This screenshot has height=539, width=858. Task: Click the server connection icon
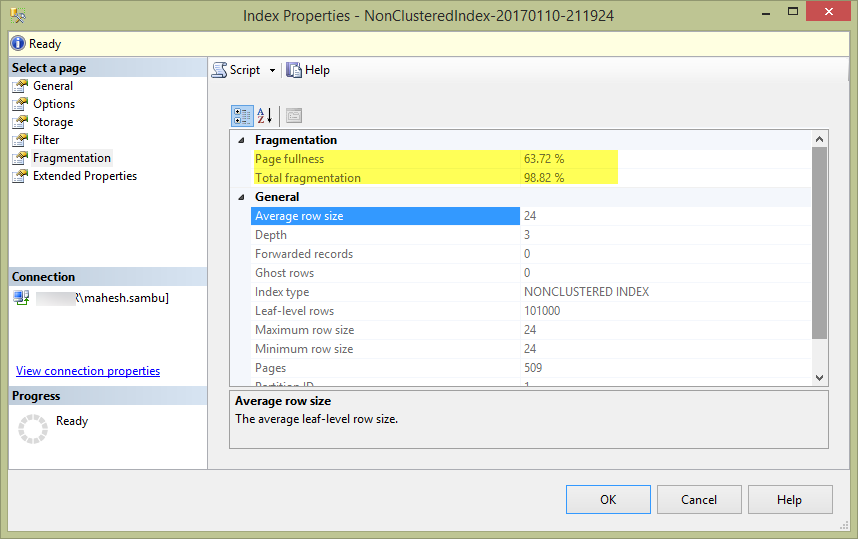pyautogui.click(x=21, y=298)
